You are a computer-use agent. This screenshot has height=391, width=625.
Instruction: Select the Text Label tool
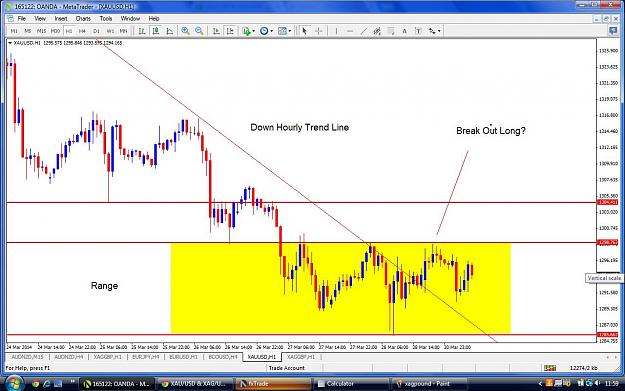[418, 31]
